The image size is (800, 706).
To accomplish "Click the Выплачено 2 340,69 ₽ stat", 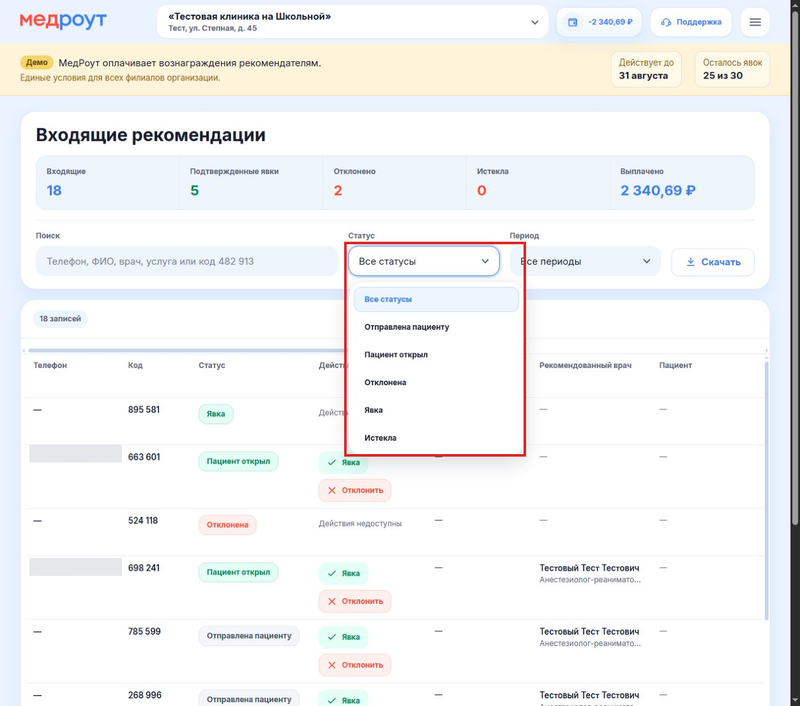I will pos(682,182).
